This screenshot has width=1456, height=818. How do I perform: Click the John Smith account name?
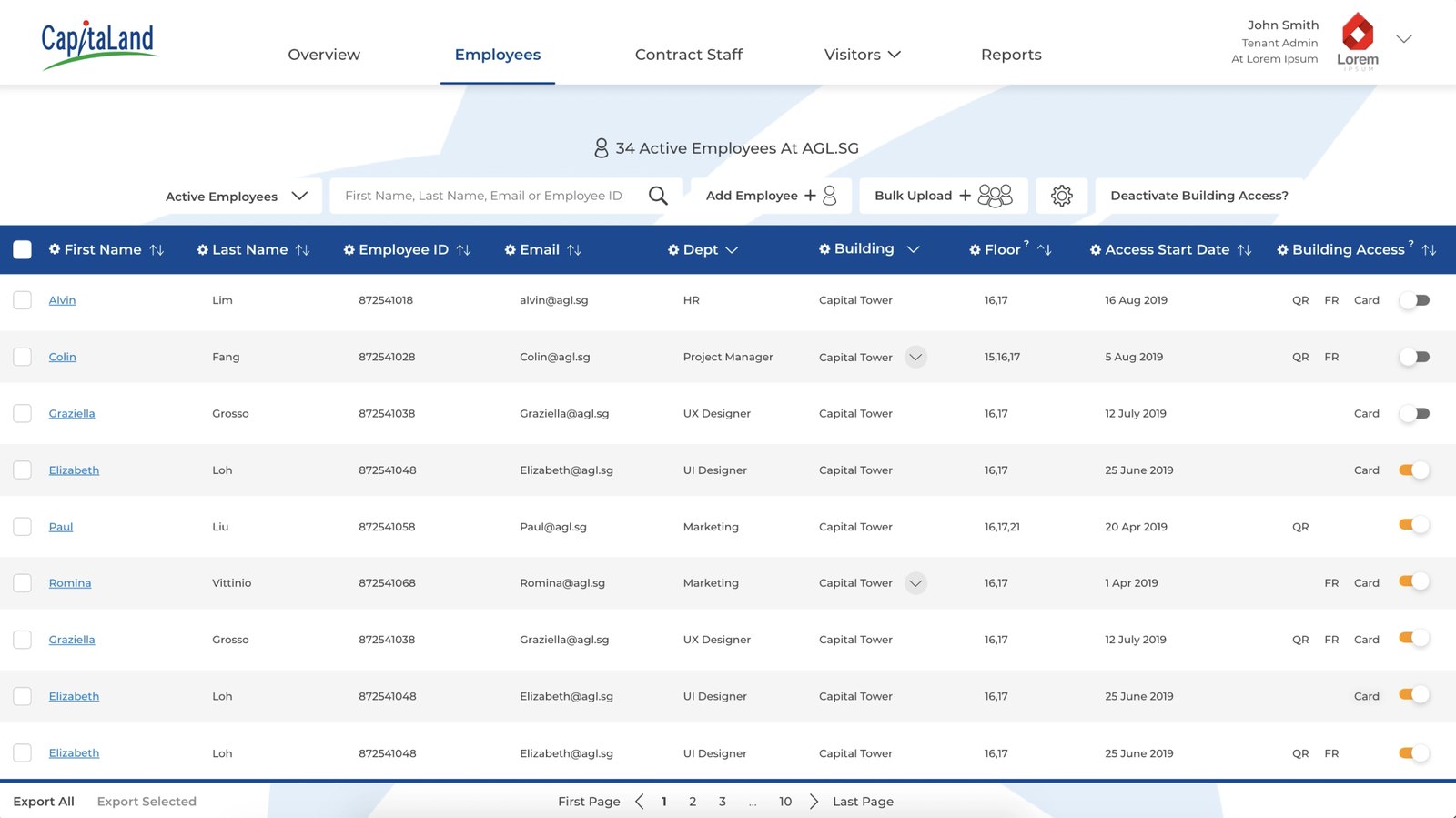click(x=1283, y=25)
